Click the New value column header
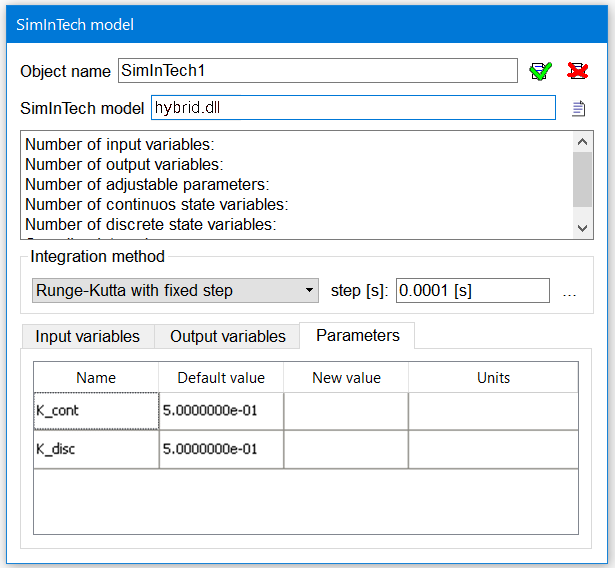Screen dimensions: 615x568 point(346,377)
